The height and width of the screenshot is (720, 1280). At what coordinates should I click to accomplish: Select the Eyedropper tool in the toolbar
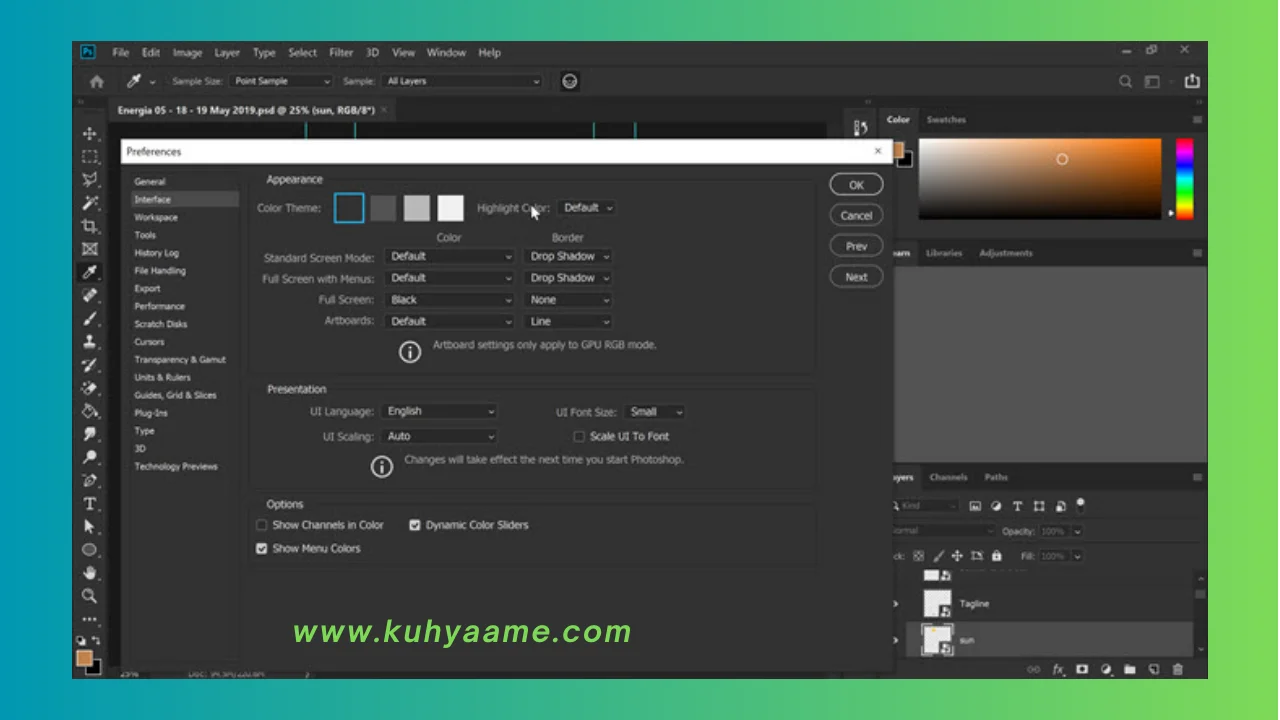click(x=90, y=272)
